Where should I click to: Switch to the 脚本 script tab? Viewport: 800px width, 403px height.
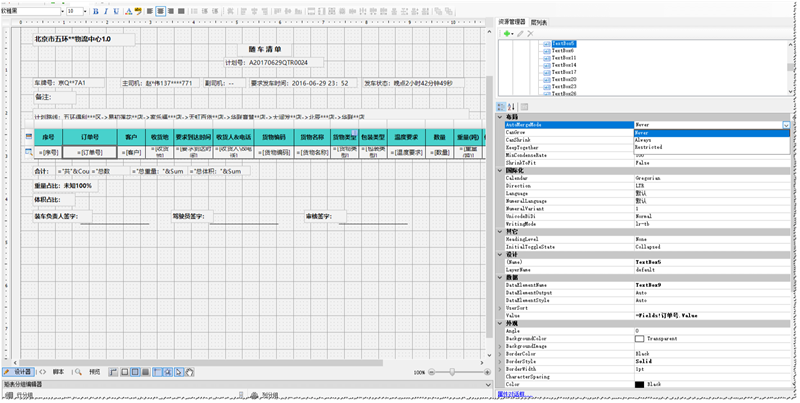(x=55, y=371)
